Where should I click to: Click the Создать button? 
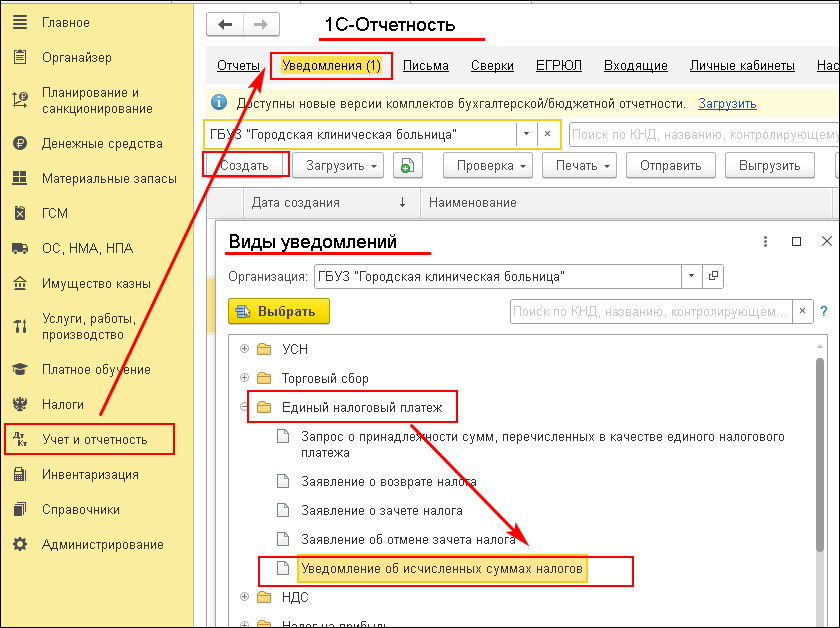tap(245, 166)
